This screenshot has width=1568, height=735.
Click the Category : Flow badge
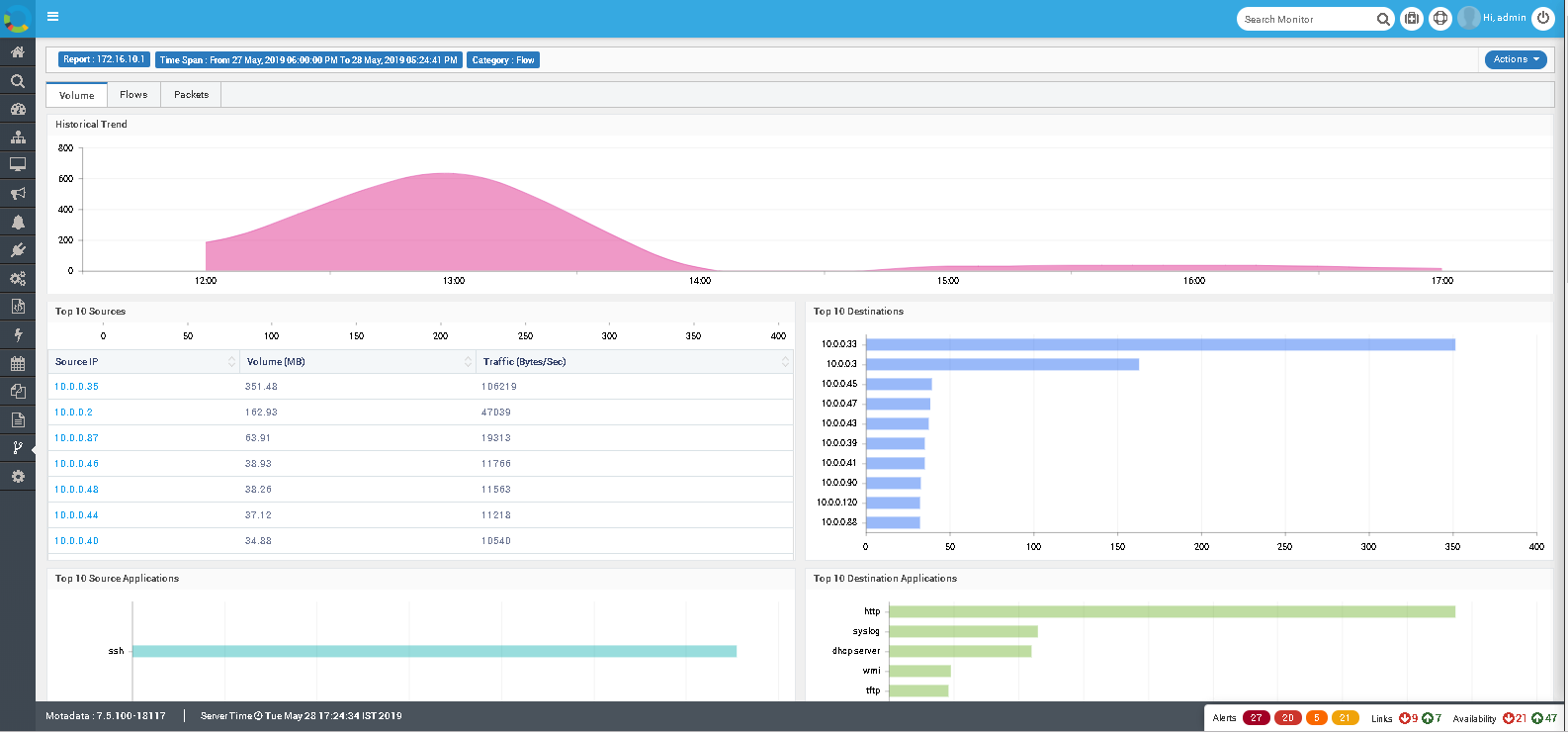click(503, 60)
